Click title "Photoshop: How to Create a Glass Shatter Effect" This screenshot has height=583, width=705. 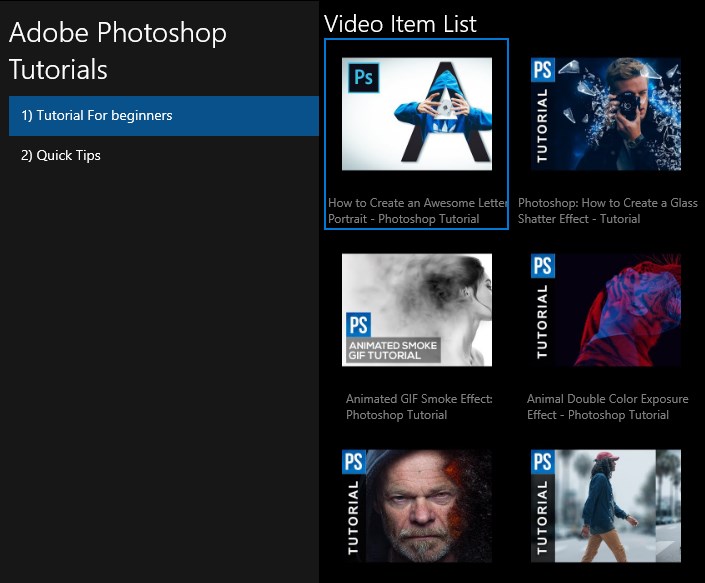coord(607,211)
